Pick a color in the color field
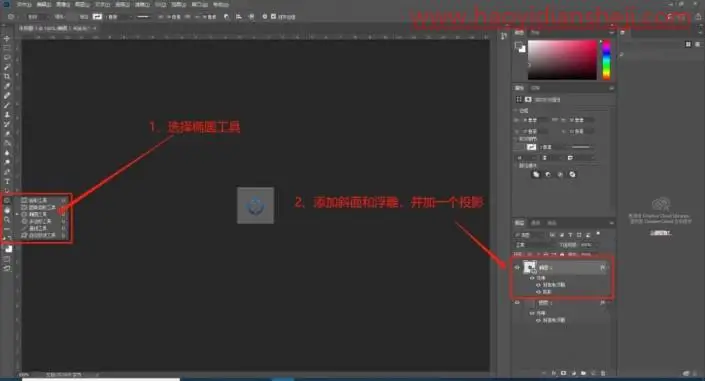The image size is (705, 381). pos(562,60)
